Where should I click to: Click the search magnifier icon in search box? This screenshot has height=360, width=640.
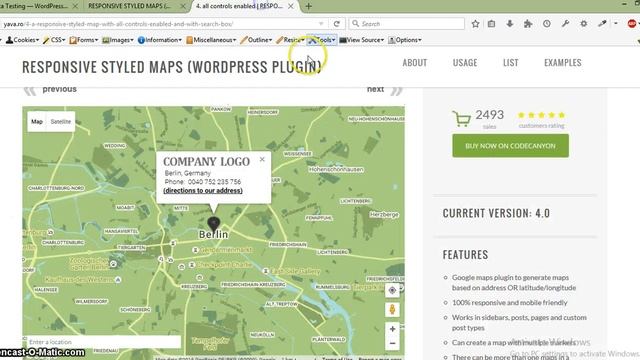tap(356, 24)
